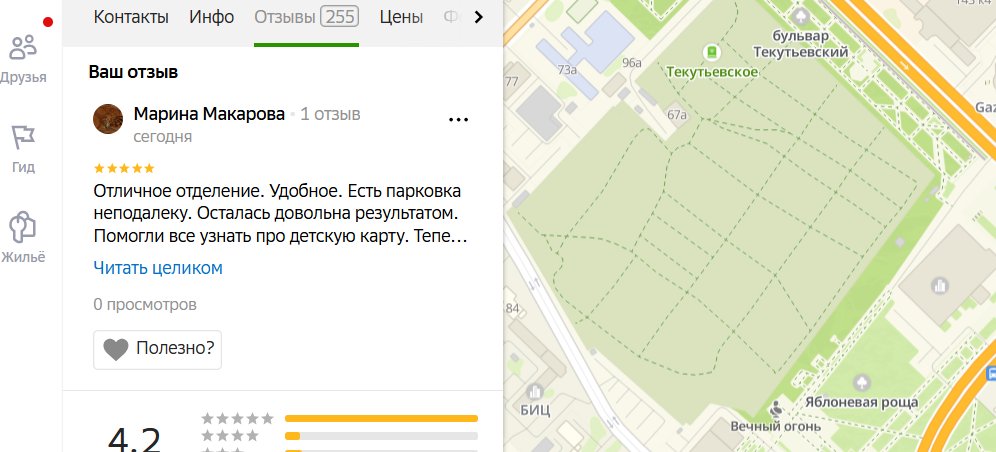This screenshot has height=452, width=996.
Task: Click building label 67а on map
Action: coord(677,115)
